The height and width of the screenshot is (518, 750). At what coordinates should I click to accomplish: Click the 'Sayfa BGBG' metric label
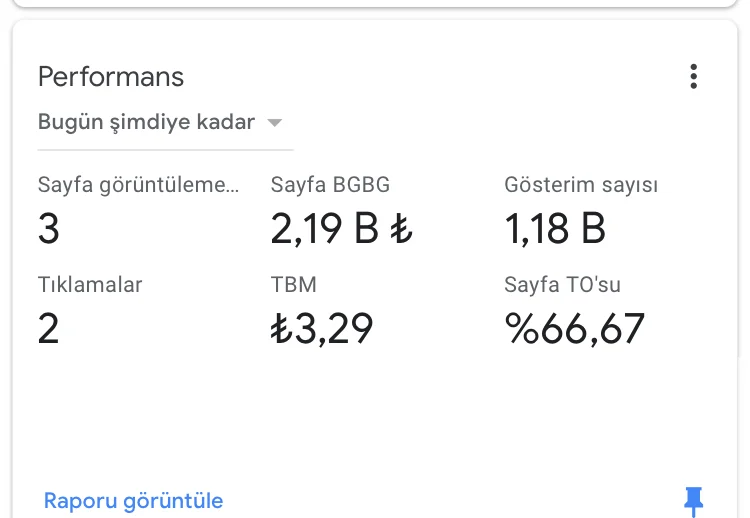[x=330, y=185]
